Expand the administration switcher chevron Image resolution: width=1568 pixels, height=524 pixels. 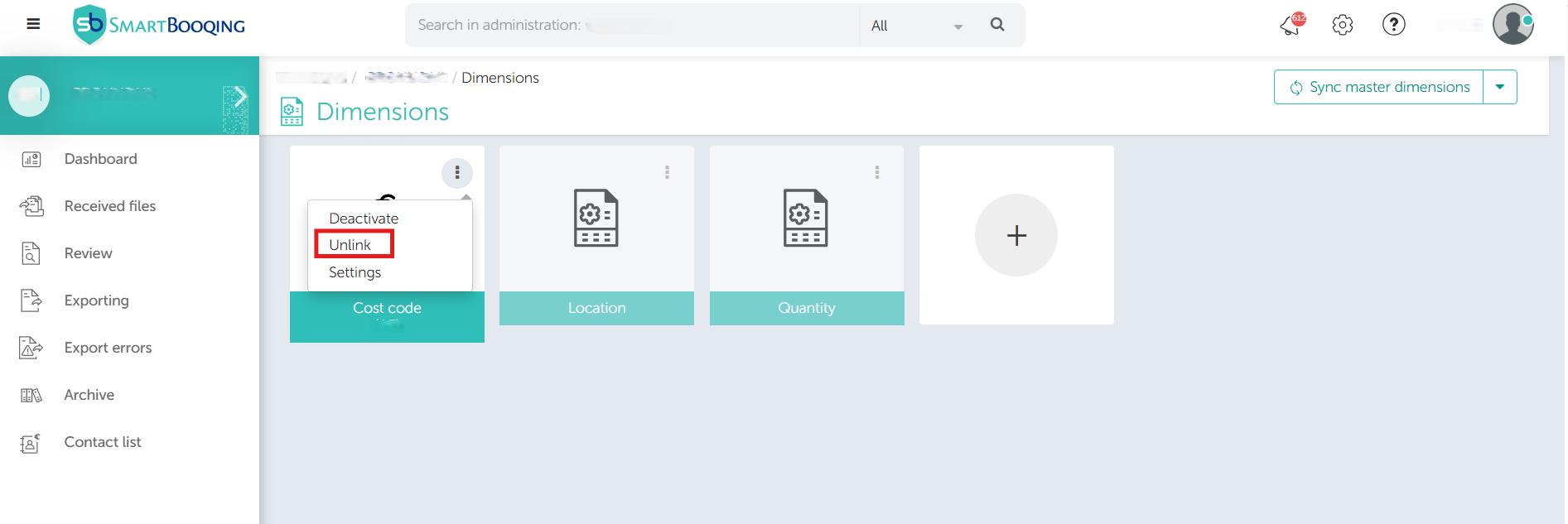[239, 97]
